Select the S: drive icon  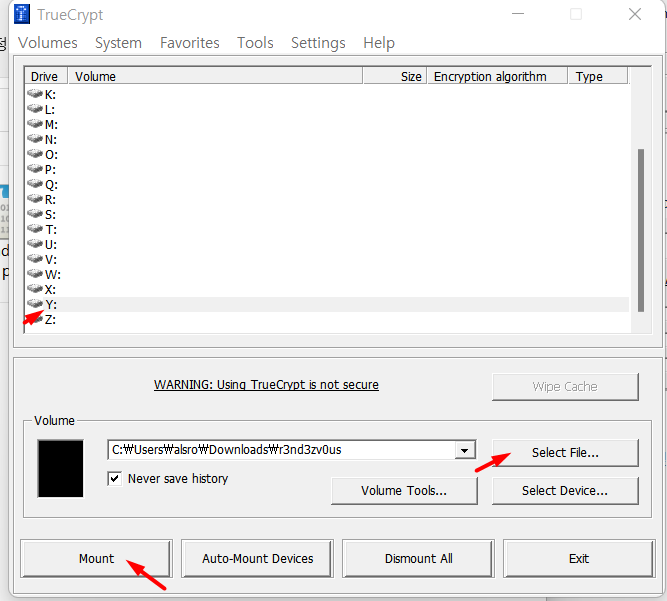tap(35, 214)
